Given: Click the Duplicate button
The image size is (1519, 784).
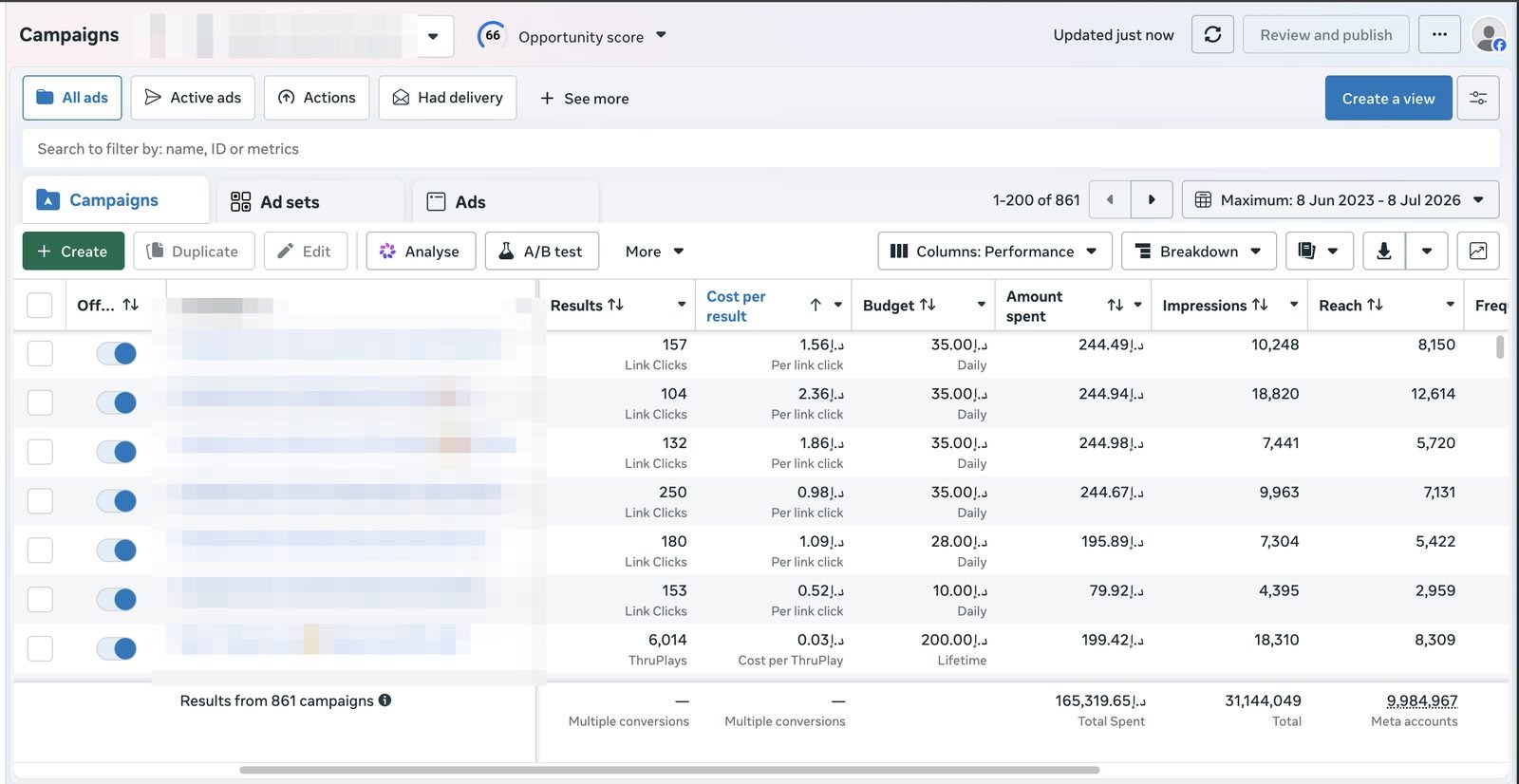Looking at the screenshot, I should 194,251.
